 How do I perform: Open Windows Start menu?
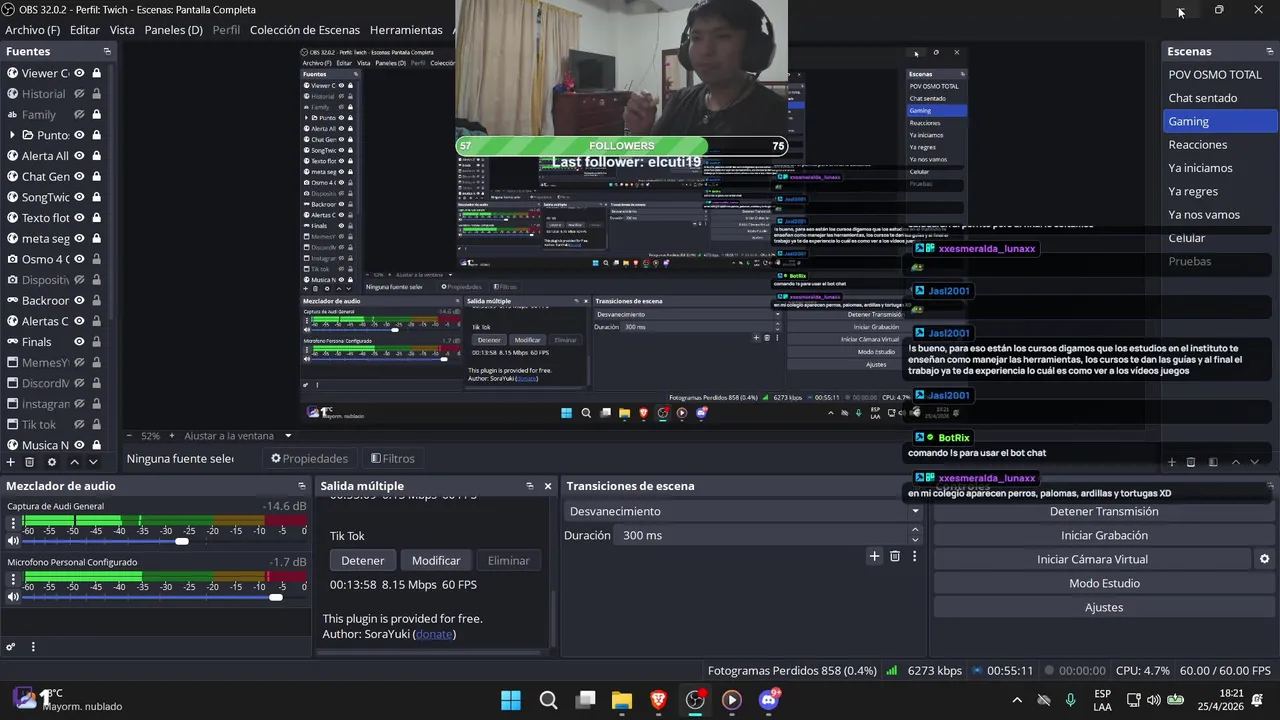[x=511, y=700]
